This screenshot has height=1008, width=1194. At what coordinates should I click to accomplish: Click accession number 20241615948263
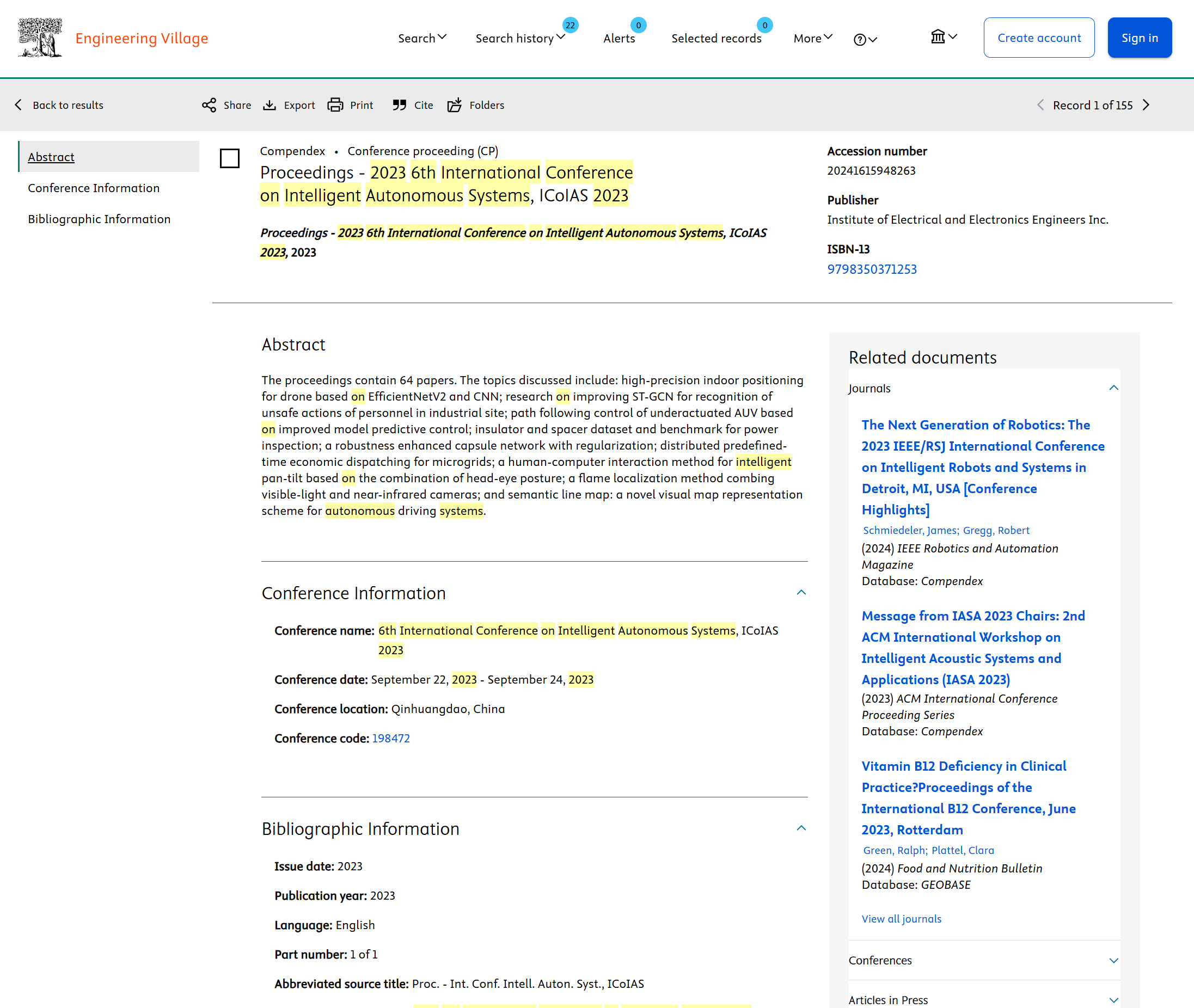871,171
